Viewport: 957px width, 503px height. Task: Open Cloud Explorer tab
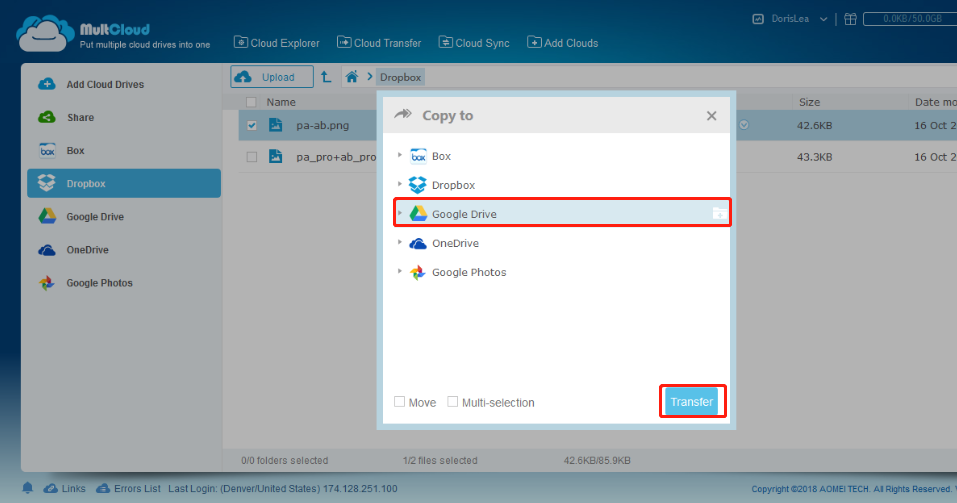[x=276, y=43]
